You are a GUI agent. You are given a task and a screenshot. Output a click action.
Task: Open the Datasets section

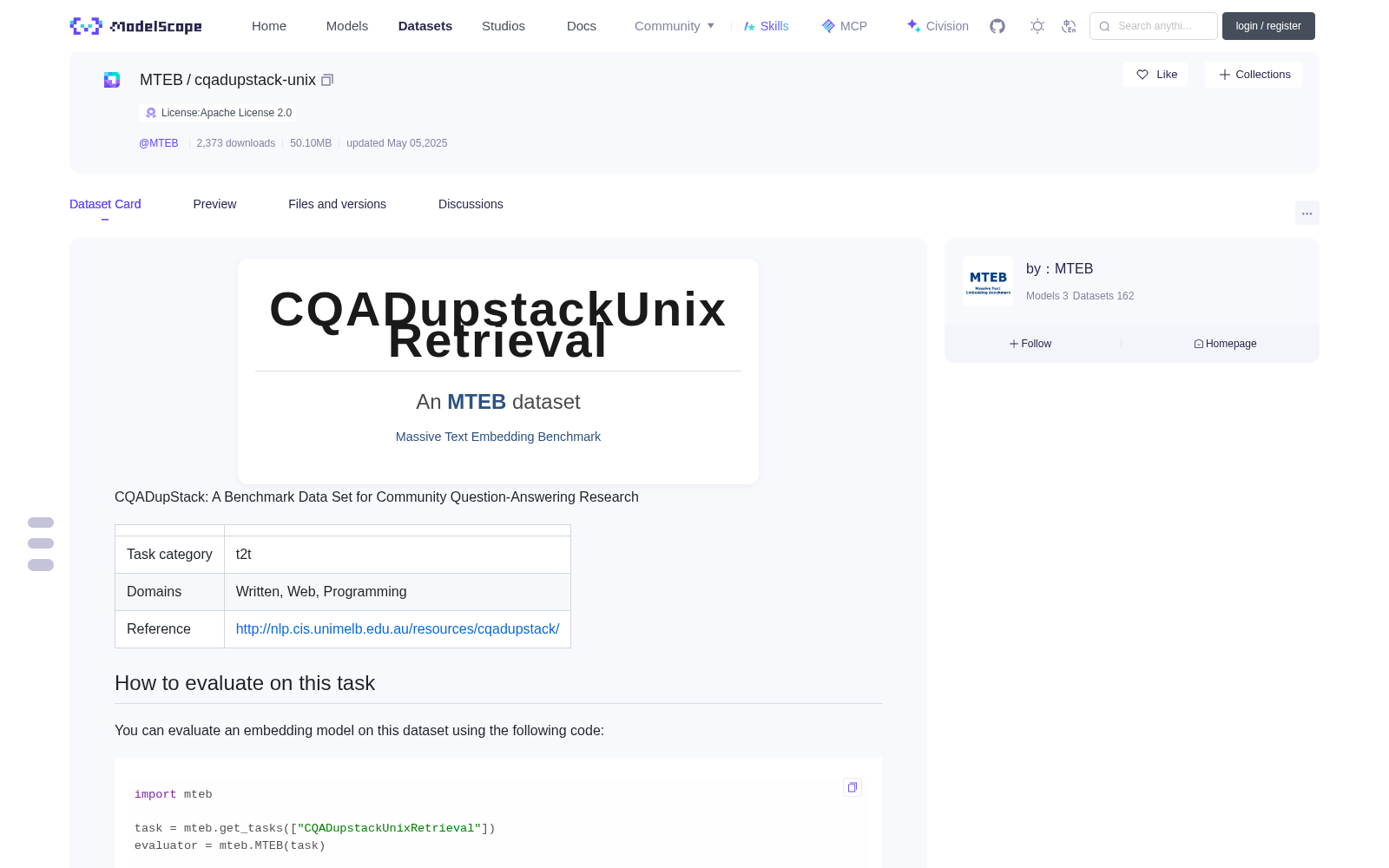(425, 26)
